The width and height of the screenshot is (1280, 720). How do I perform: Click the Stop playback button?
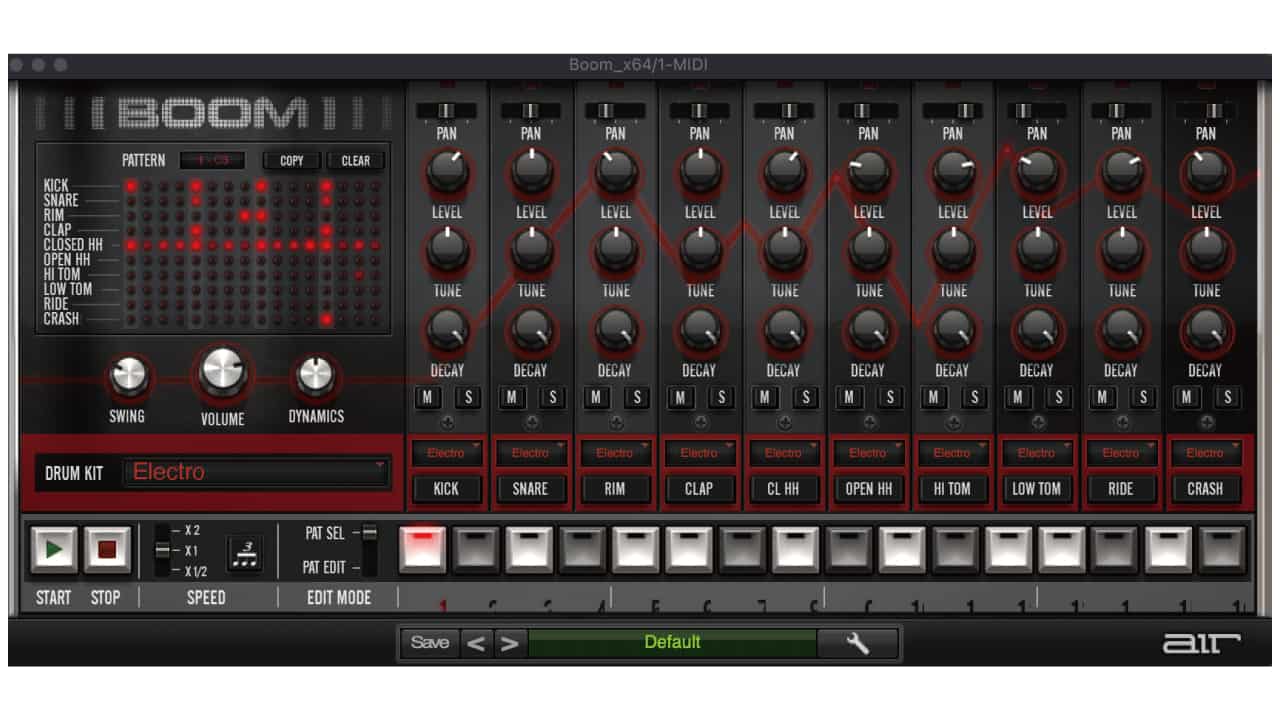click(x=105, y=549)
